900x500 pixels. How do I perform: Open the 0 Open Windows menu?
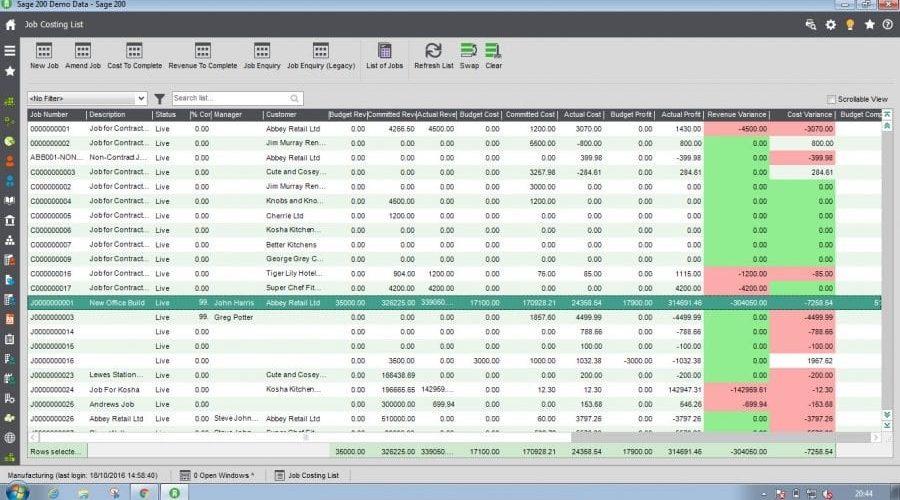click(x=217, y=475)
